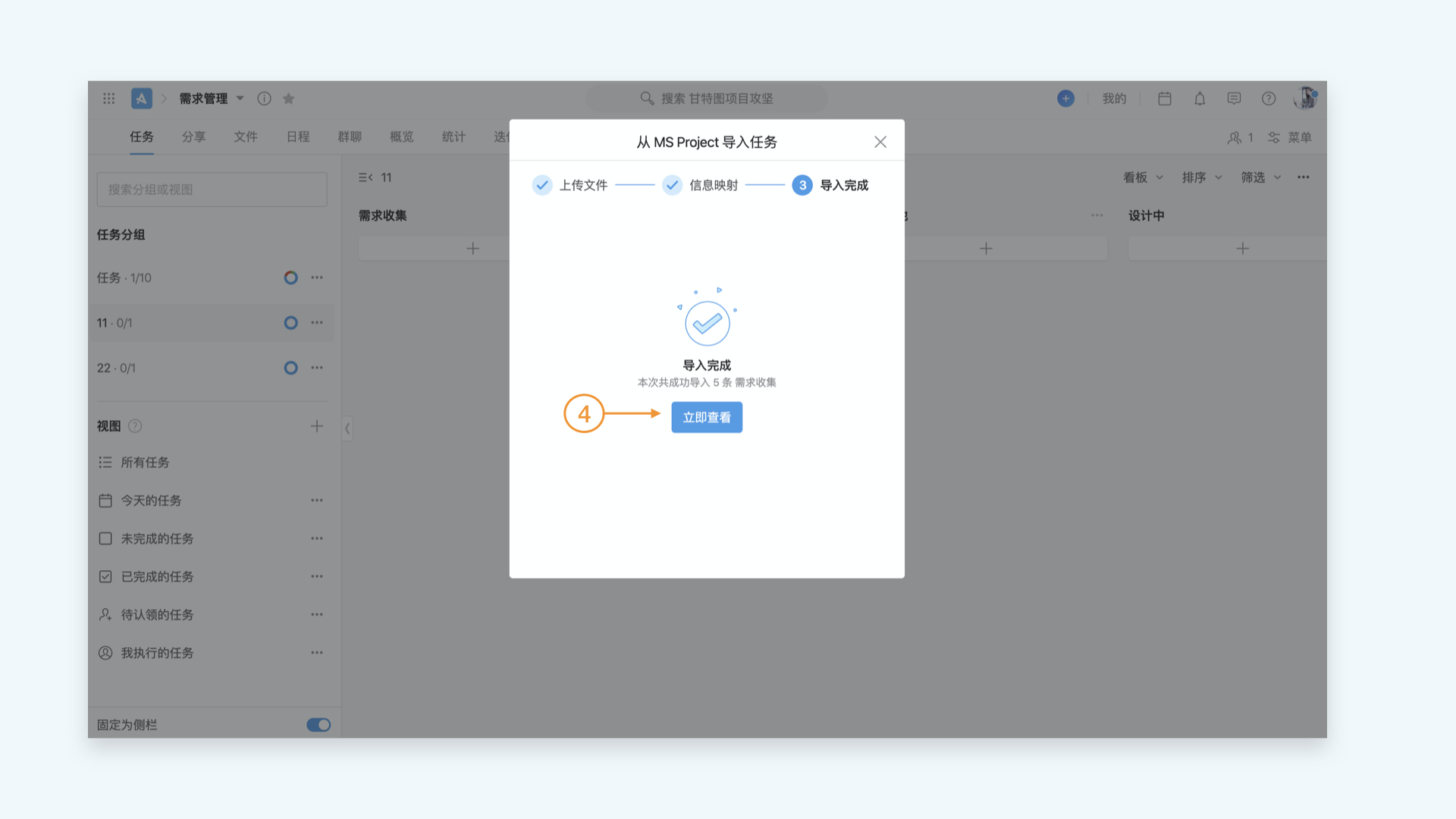Click the progress ring for 任务 group

pyautogui.click(x=290, y=278)
